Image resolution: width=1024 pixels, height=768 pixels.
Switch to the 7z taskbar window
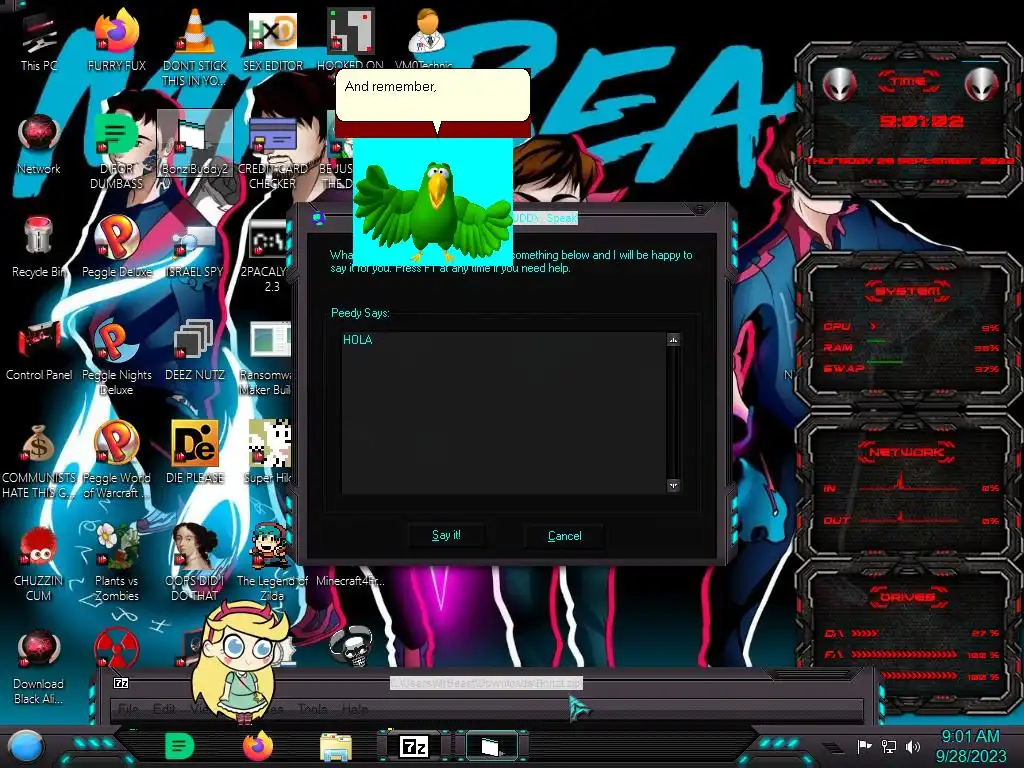point(413,746)
